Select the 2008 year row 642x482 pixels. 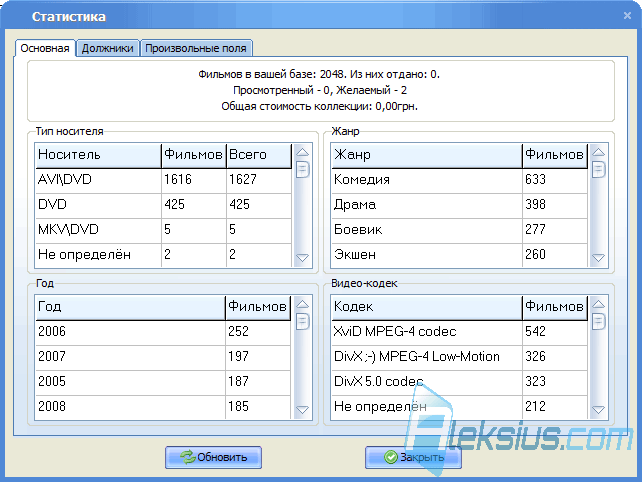(163, 407)
